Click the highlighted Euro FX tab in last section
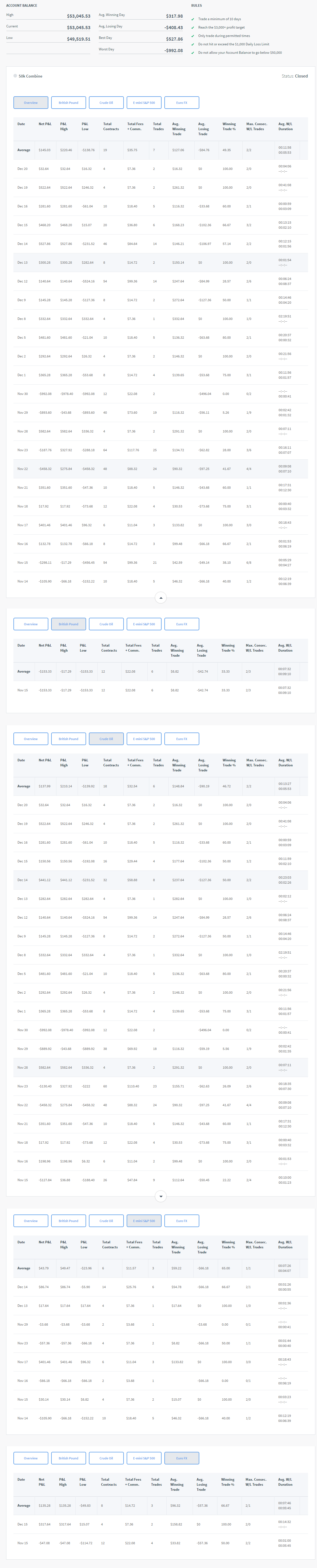 (181, 1458)
